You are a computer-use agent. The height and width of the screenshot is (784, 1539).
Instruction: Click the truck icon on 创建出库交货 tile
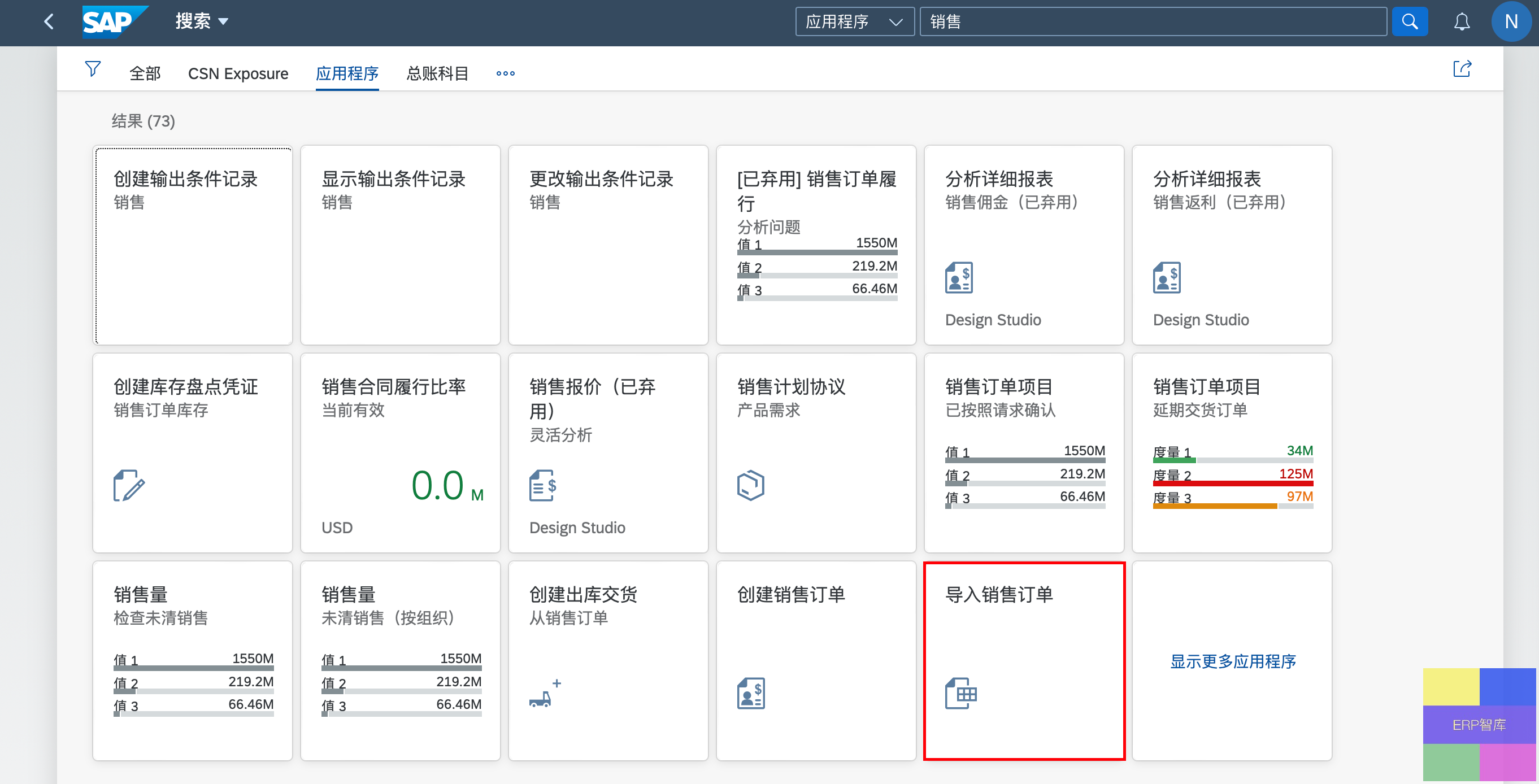click(x=545, y=693)
